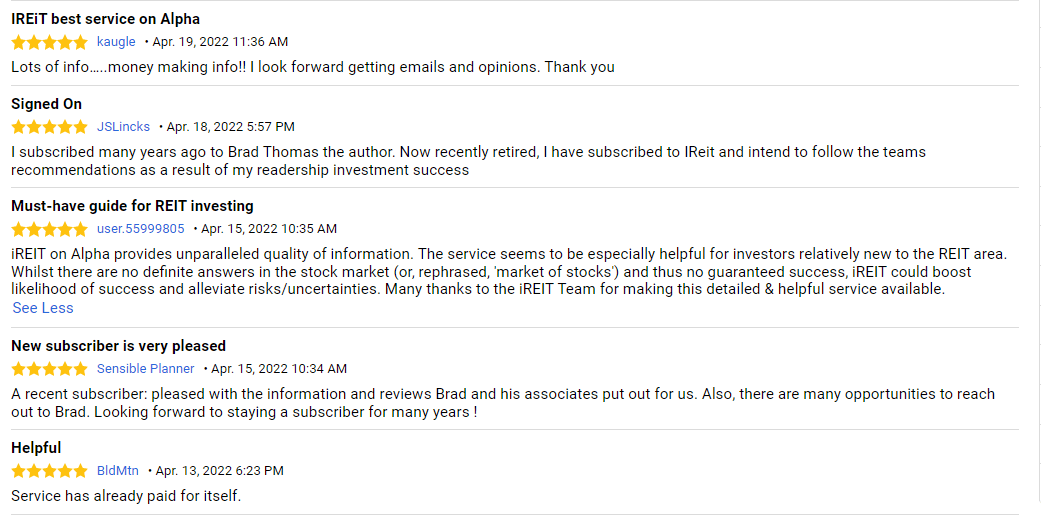
Task: Click the "IREiT best service on Alpha" title
Action: (x=105, y=19)
